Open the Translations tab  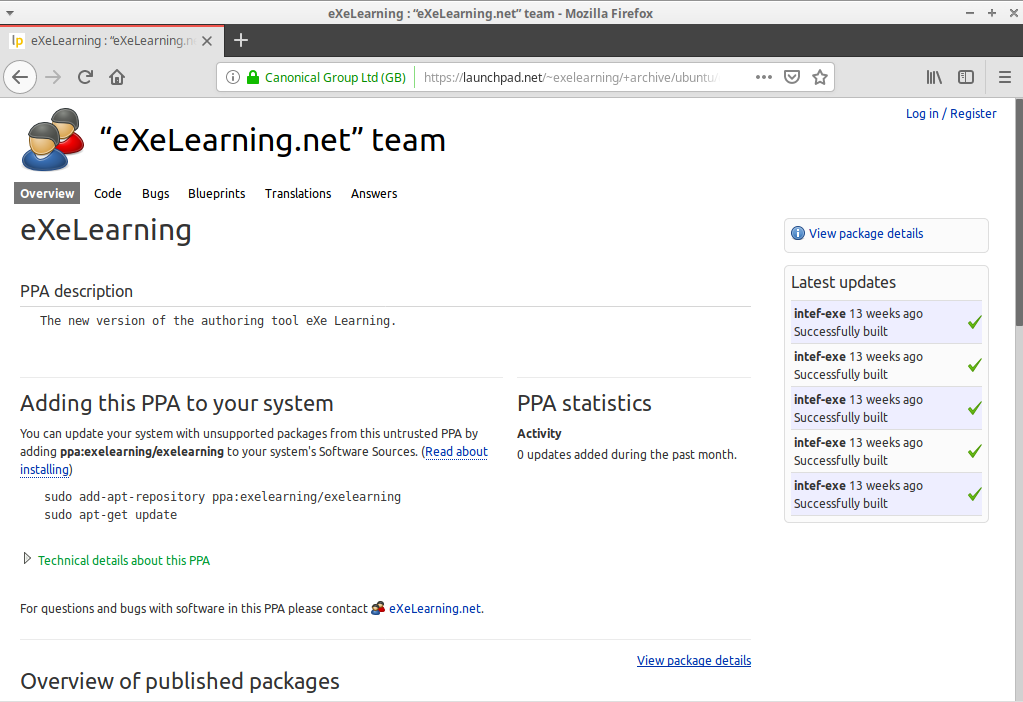298,193
